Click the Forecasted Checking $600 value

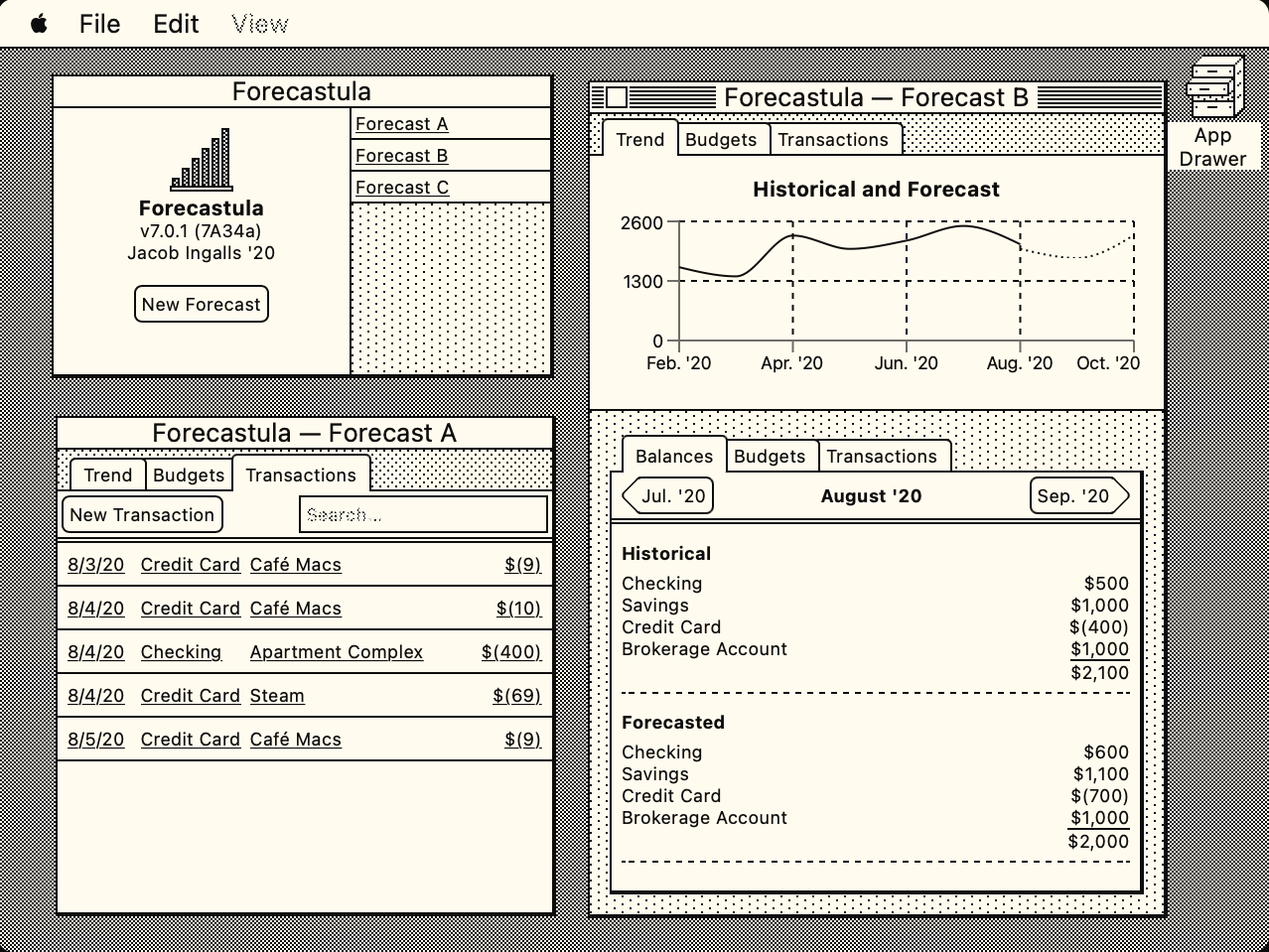(1106, 752)
